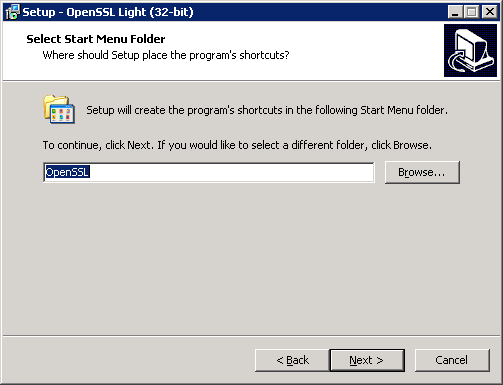Click the OpenSSL folder name field
The height and width of the screenshot is (385, 503).
209,172
